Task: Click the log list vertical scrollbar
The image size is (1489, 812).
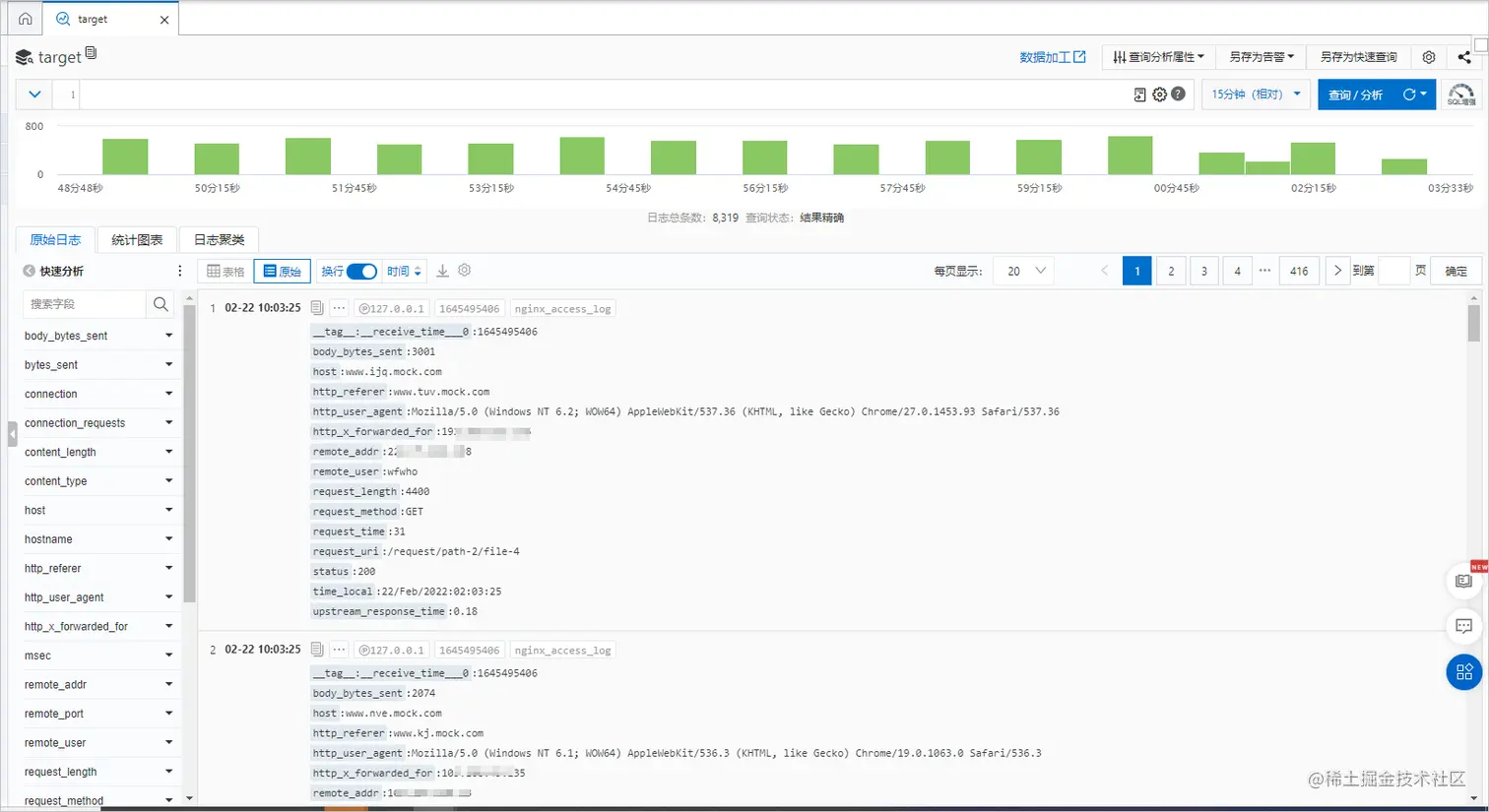Action: point(1473,323)
